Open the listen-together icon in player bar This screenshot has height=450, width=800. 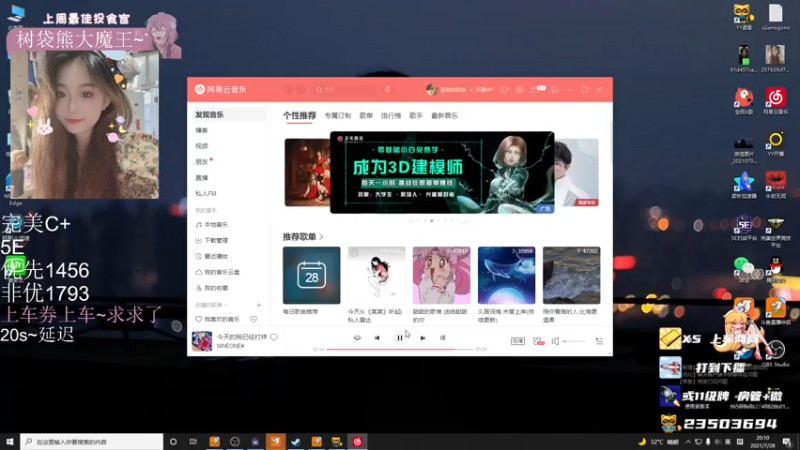pyautogui.click(x=538, y=341)
